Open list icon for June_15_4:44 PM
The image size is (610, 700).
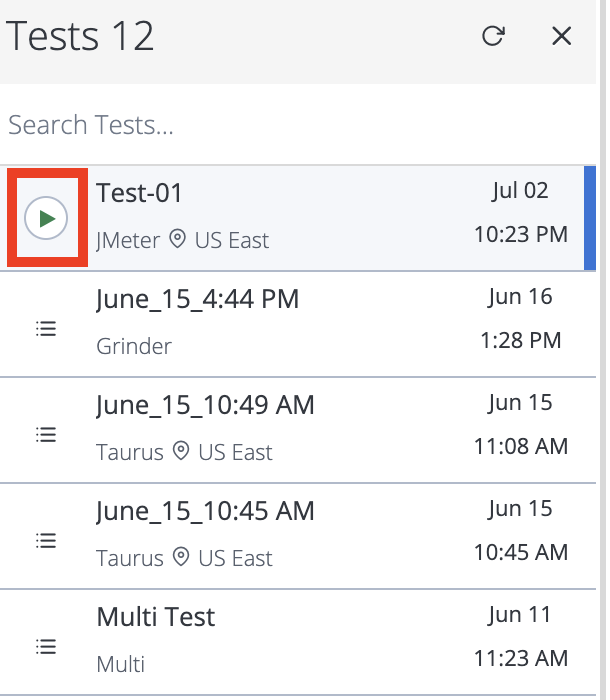(46, 329)
